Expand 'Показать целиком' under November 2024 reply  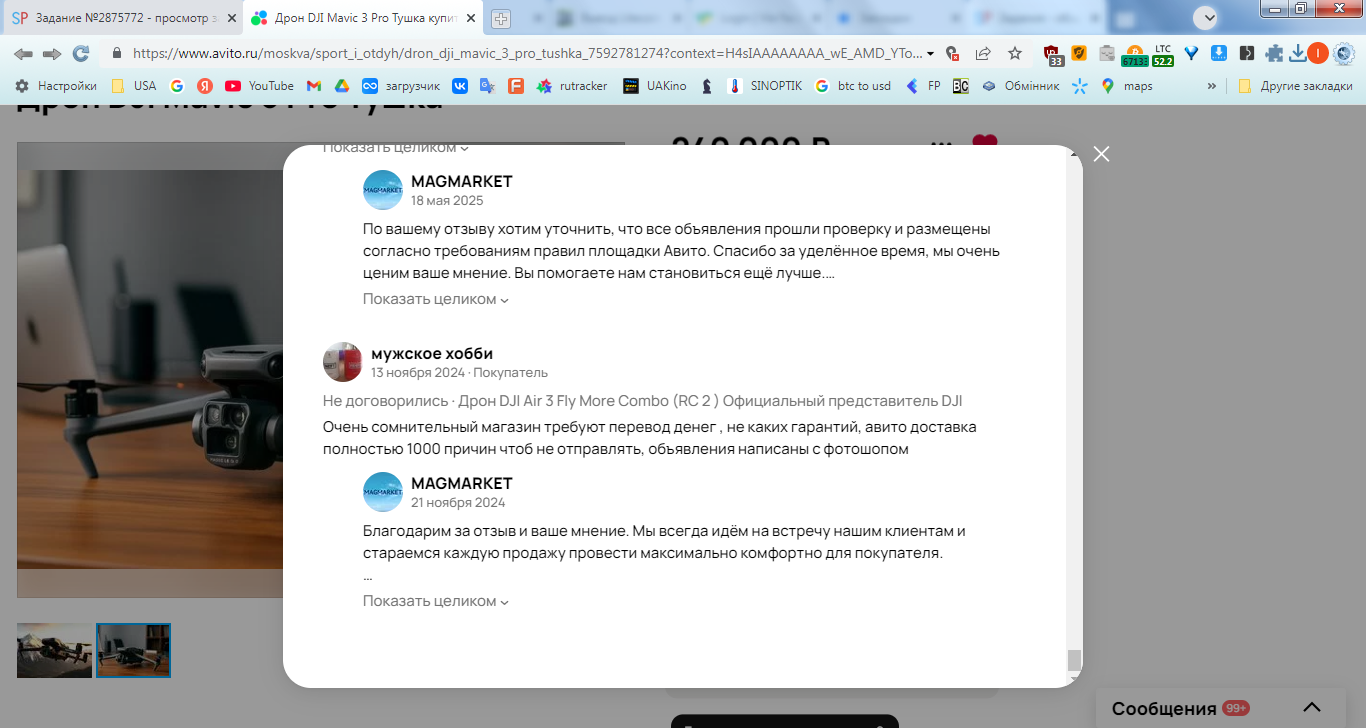tap(436, 601)
